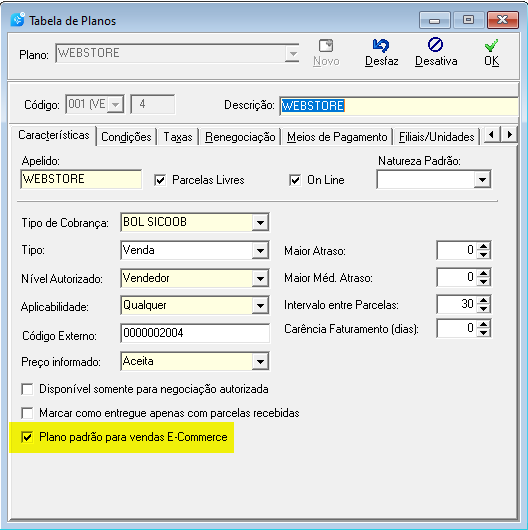Click the Código Externo input field

coord(195,333)
